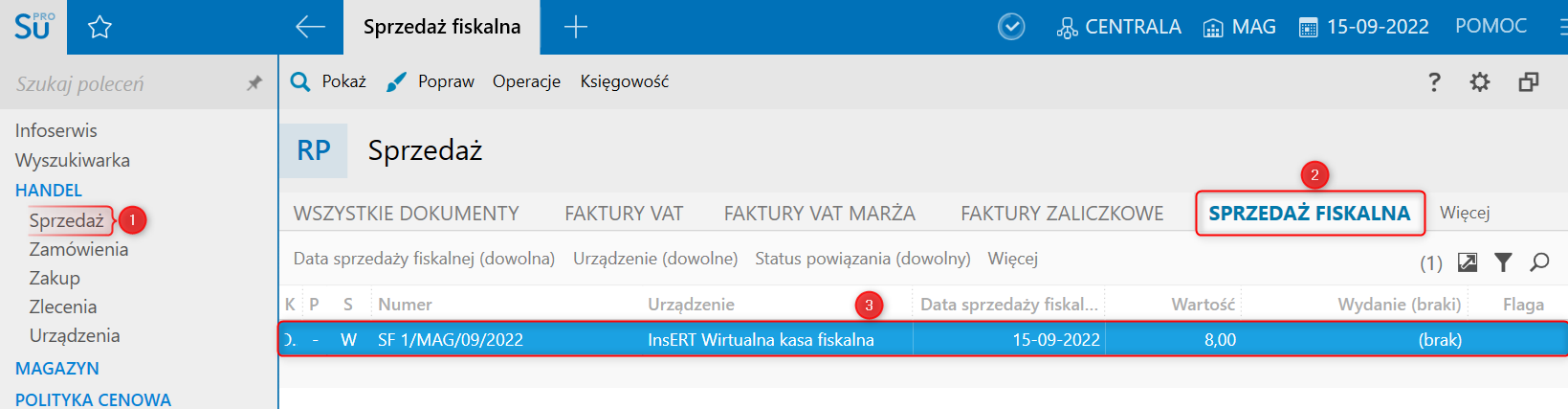Viewport: 1568px width, 409px height.
Task: Expand the Status powiązania filter
Action: point(863,259)
